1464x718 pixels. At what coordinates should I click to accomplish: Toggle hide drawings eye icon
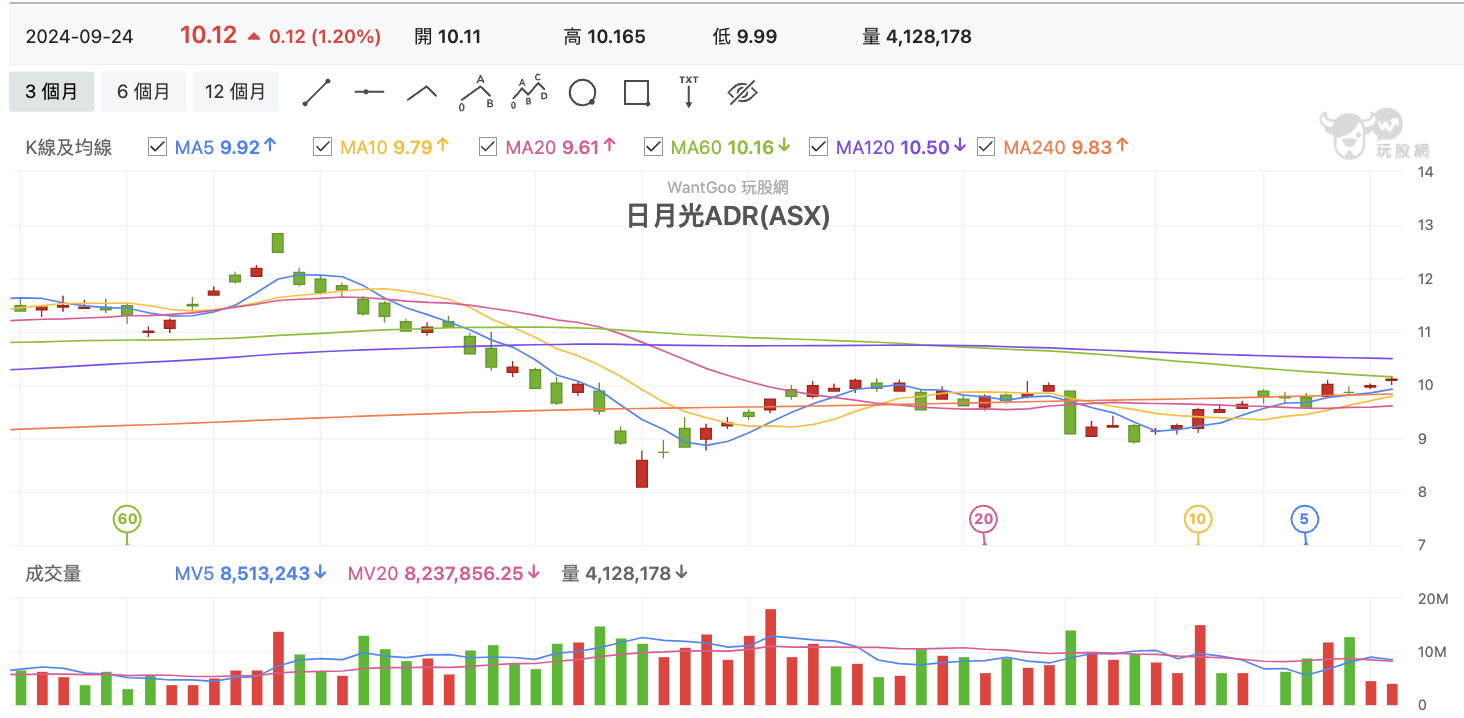point(742,93)
